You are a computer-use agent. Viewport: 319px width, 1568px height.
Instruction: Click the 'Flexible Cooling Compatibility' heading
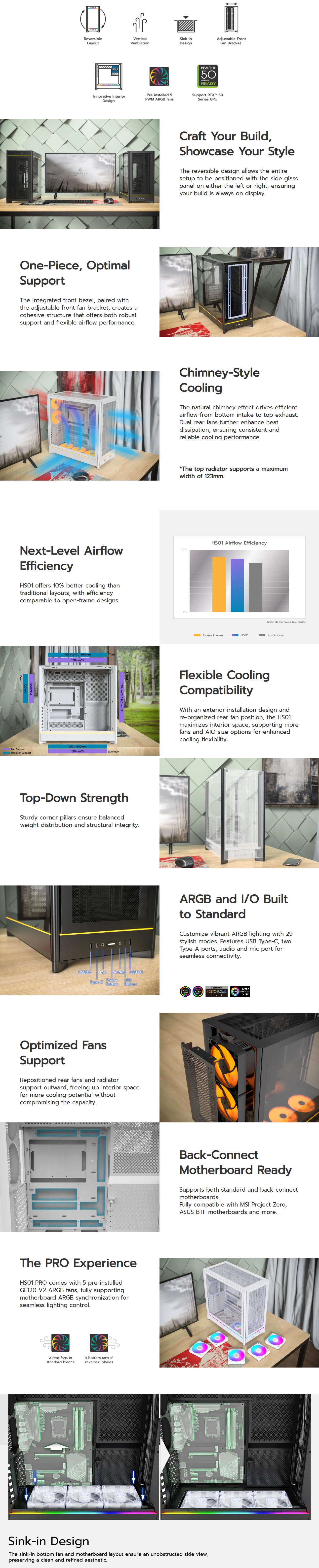click(224, 682)
